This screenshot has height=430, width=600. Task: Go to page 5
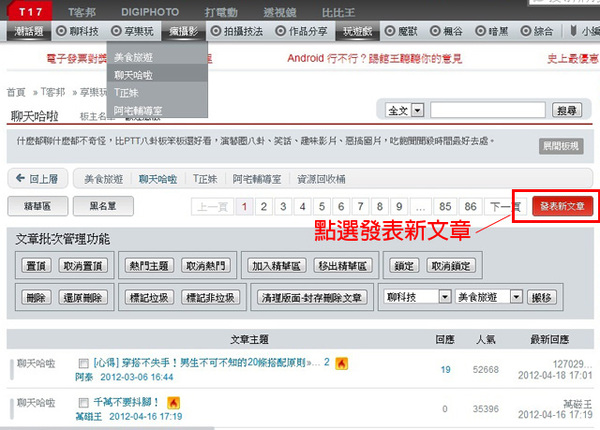point(321,207)
